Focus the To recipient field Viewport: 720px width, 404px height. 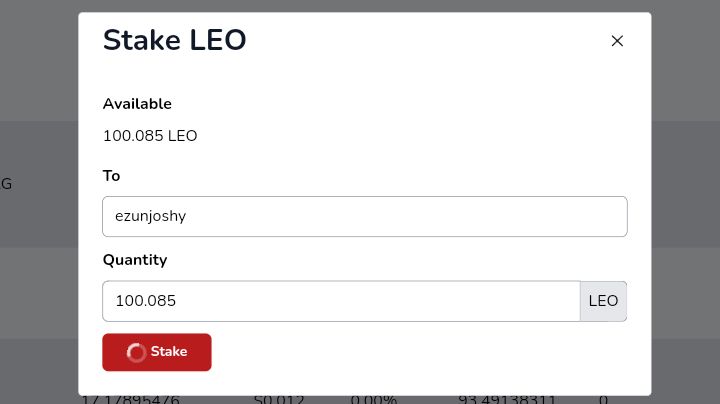coord(365,216)
